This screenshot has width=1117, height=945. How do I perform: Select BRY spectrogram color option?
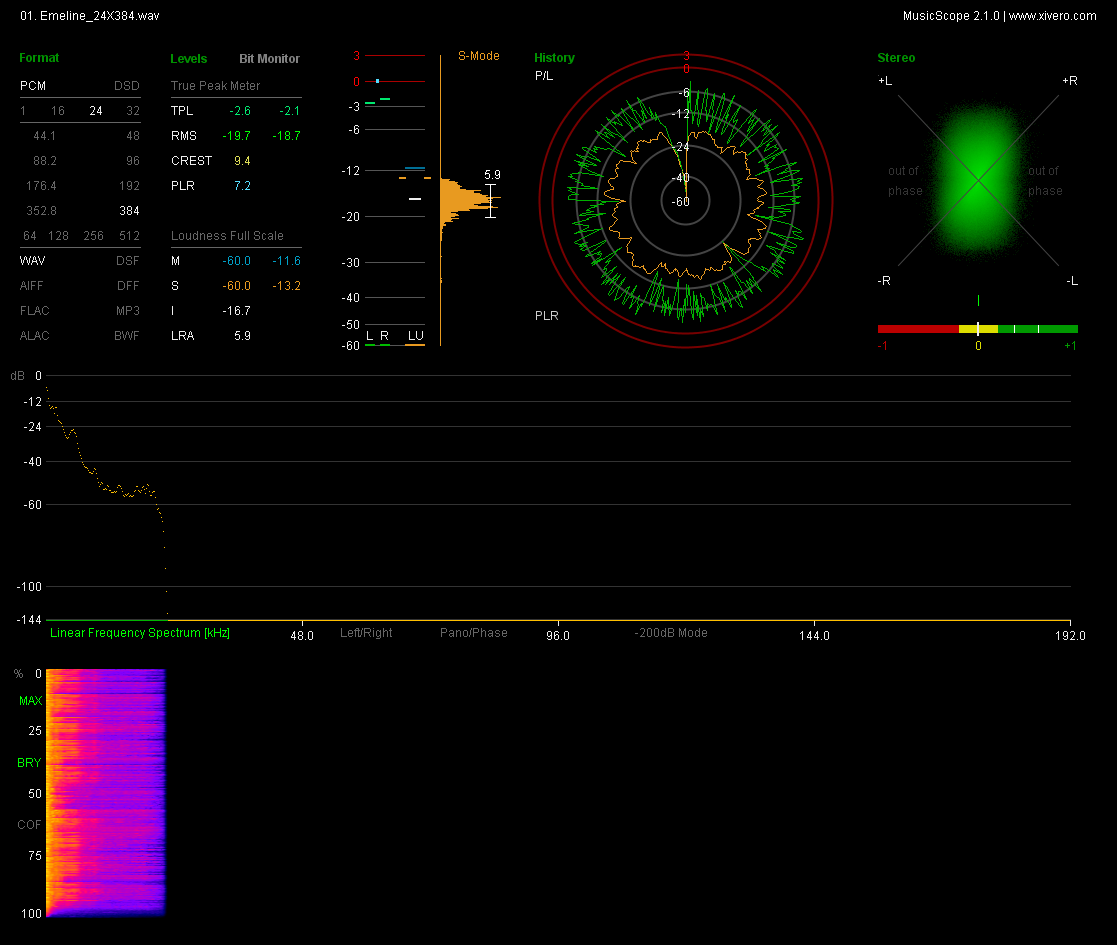click(x=30, y=763)
